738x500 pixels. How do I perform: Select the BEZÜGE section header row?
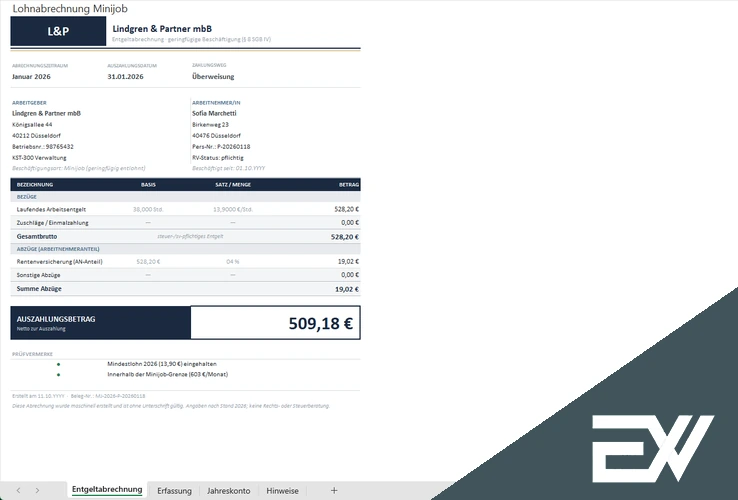[185, 197]
